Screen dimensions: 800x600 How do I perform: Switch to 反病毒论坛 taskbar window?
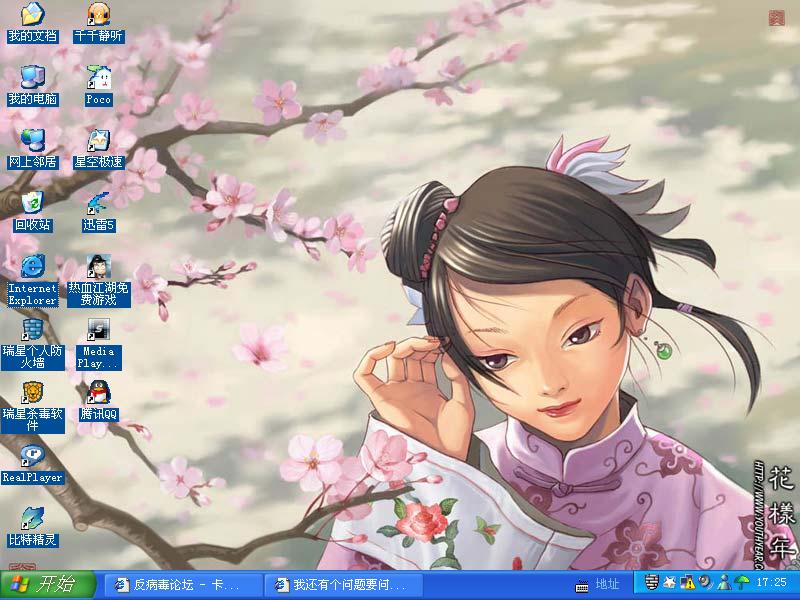click(x=184, y=585)
